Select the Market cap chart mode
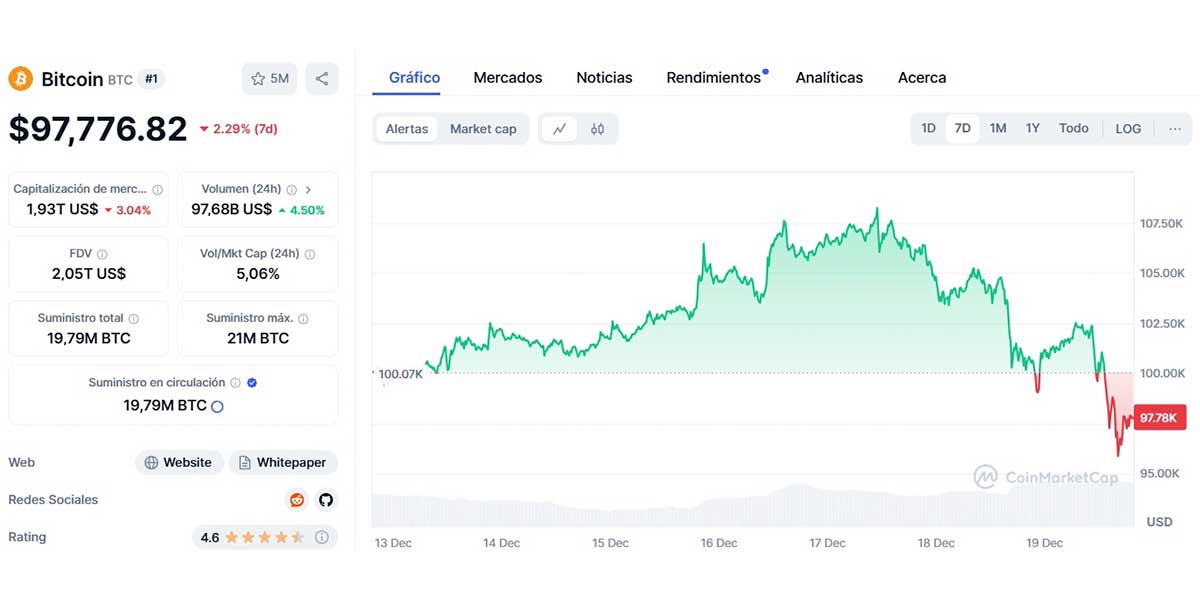 (483, 129)
